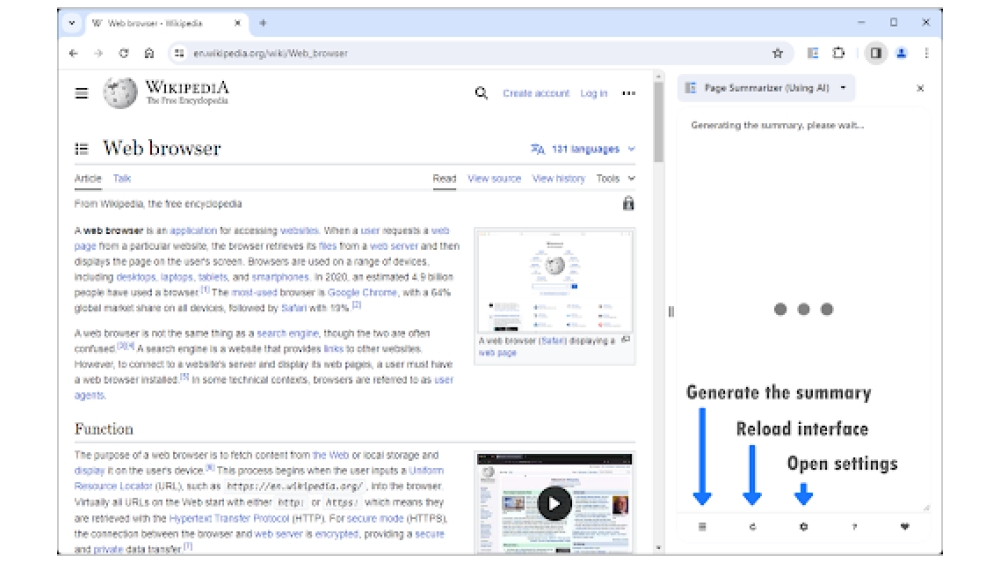Close the Page Summarizer side panel
The height and width of the screenshot is (563, 1000).
[x=920, y=89]
